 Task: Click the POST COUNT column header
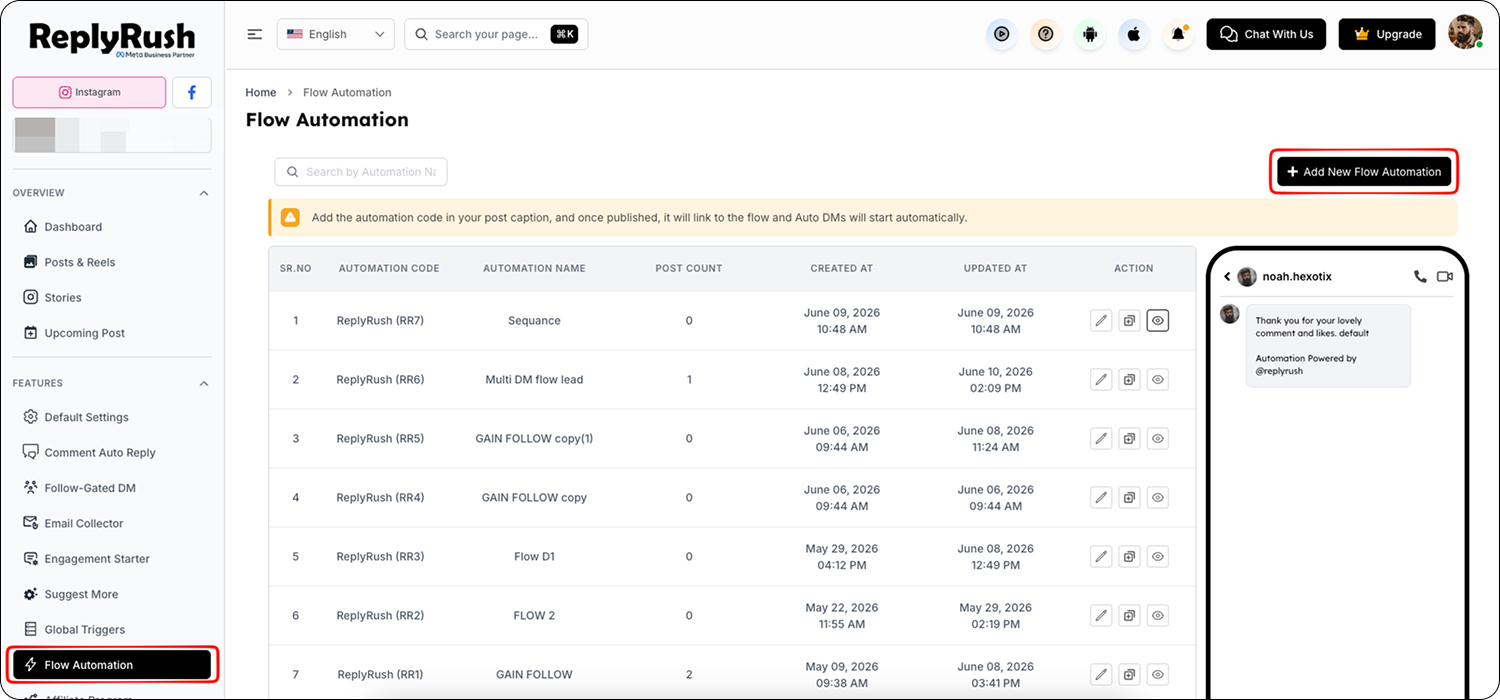pyautogui.click(x=689, y=268)
